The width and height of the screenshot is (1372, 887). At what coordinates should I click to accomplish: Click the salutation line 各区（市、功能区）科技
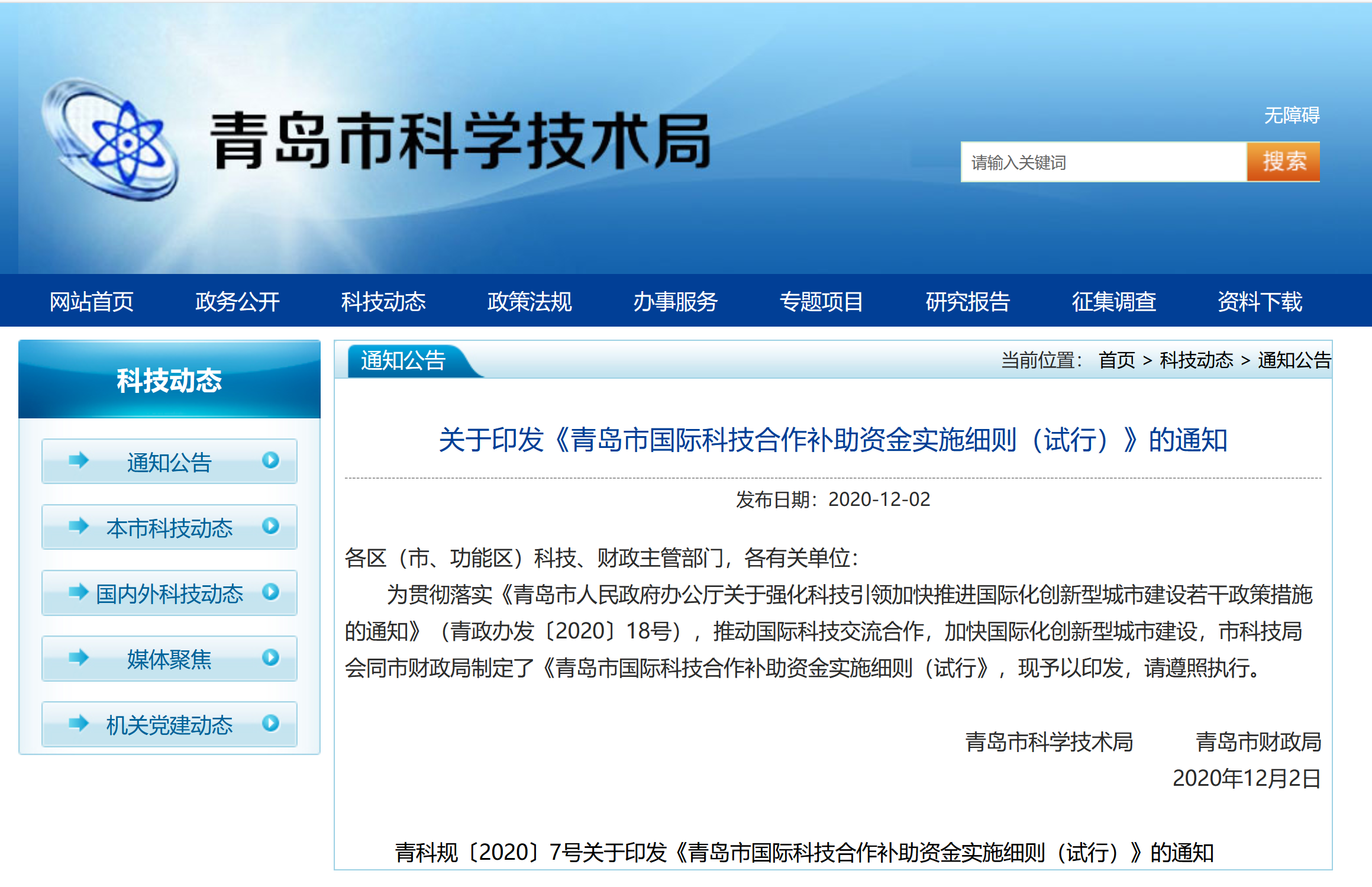[601, 557]
